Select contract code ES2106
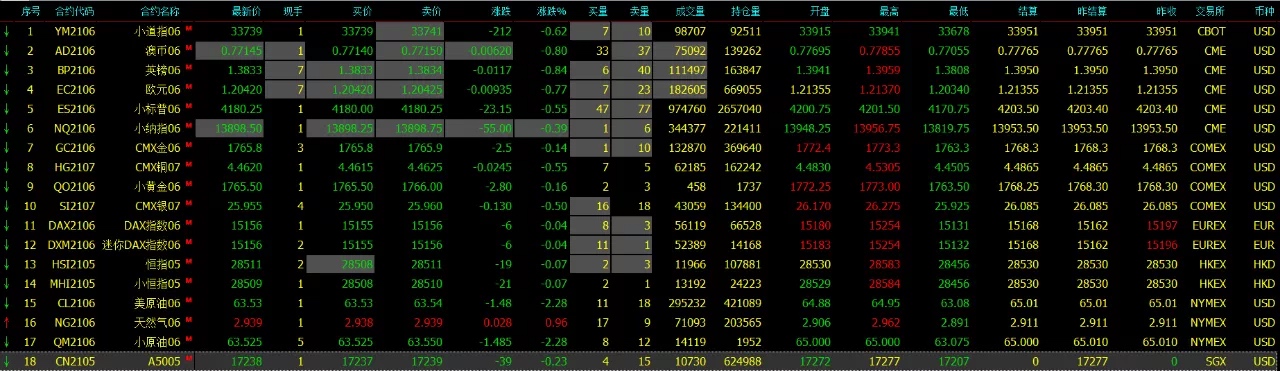Screen dimensions: 1280x371 (x=75, y=109)
